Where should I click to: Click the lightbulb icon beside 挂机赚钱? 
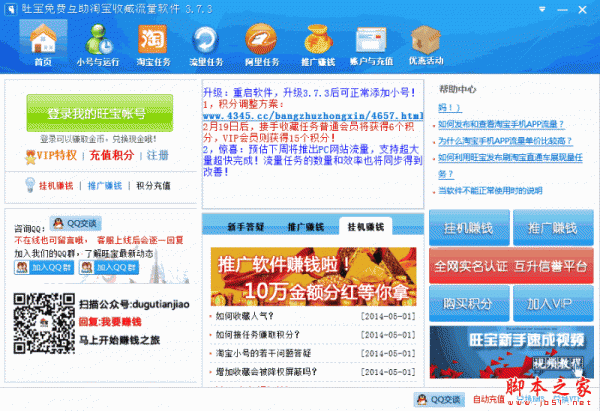(x=30, y=185)
